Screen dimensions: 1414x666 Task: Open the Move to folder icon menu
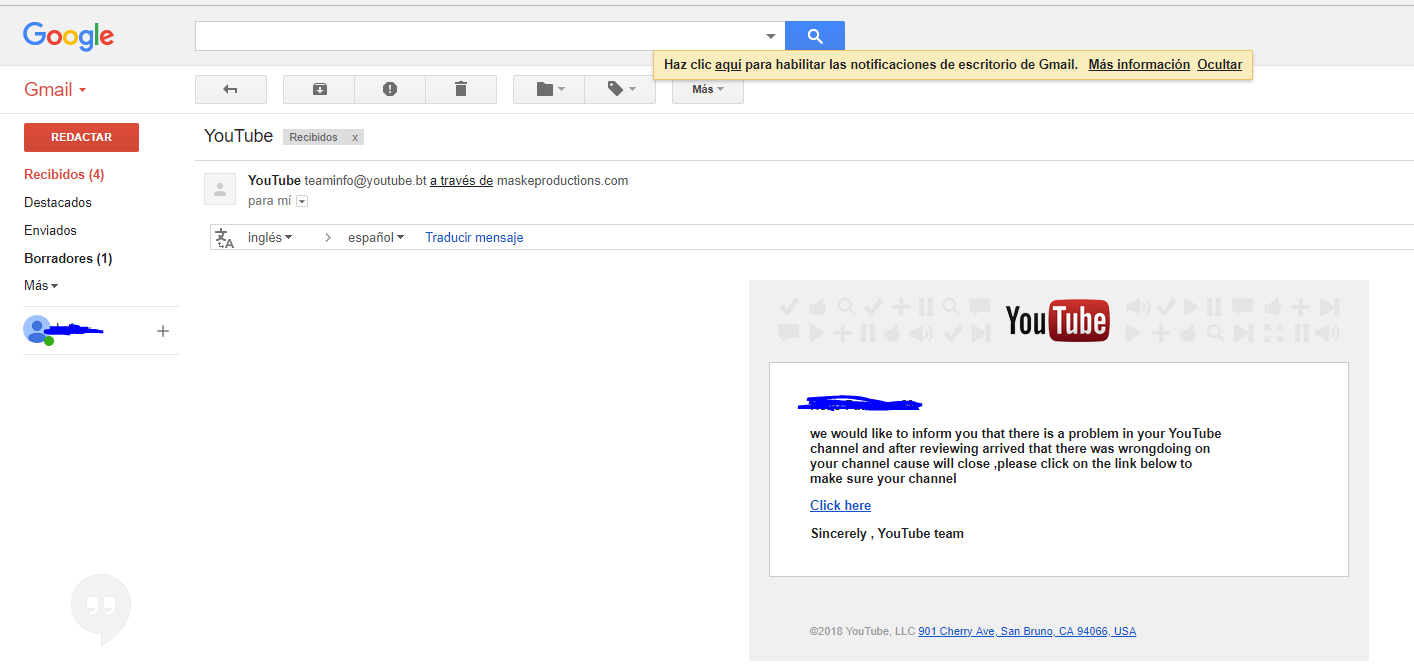click(x=549, y=89)
